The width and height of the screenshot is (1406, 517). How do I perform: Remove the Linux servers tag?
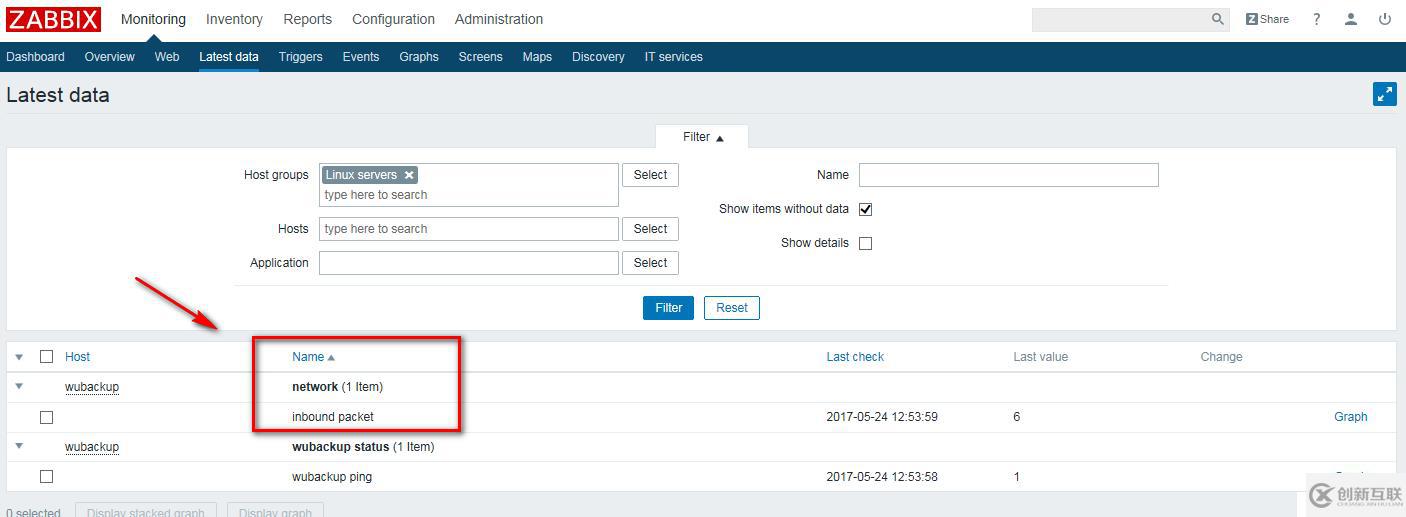point(409,175)
